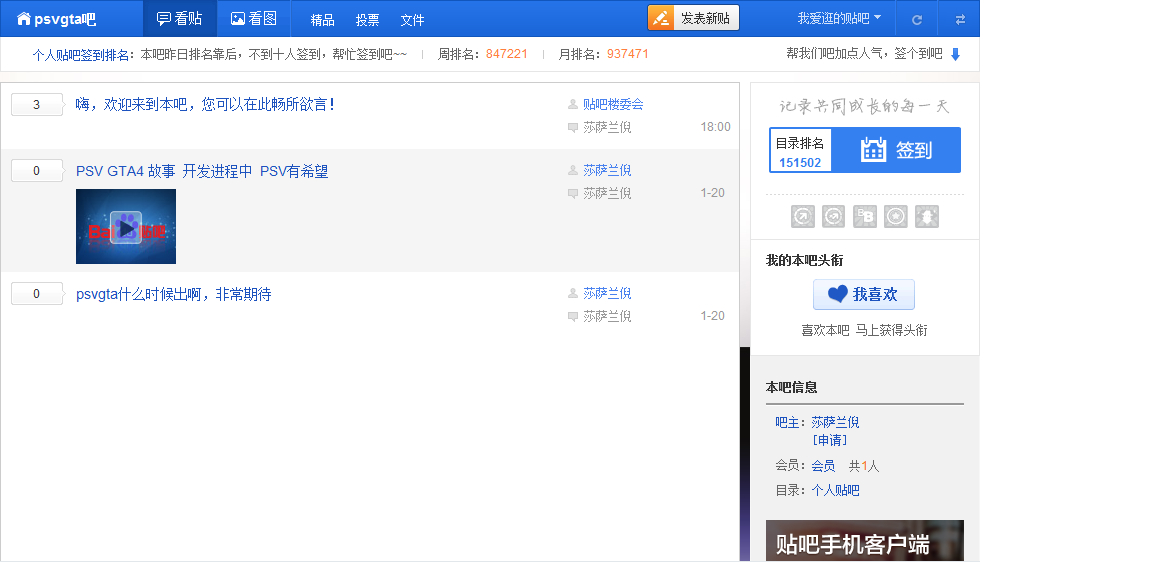Click the BB letter badge icon
This screenshot has height=562, width=1170.
pyautogui.click(x=865, y=216)
